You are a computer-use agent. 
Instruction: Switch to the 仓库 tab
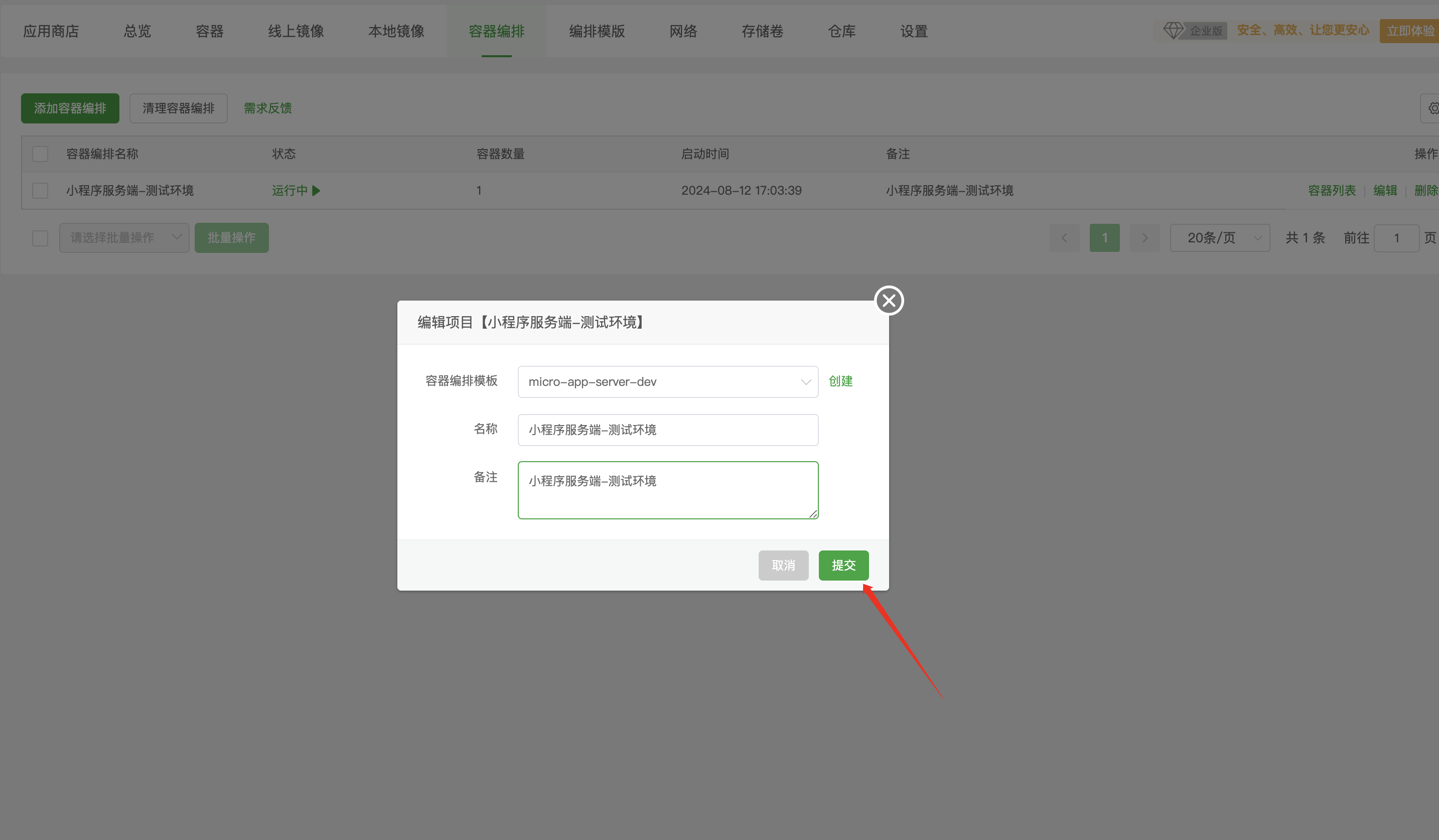coord(842,32)
